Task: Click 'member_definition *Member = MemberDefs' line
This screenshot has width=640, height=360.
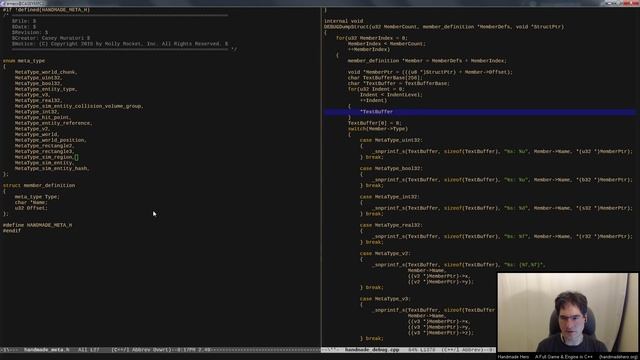Action: pos(427,61)
